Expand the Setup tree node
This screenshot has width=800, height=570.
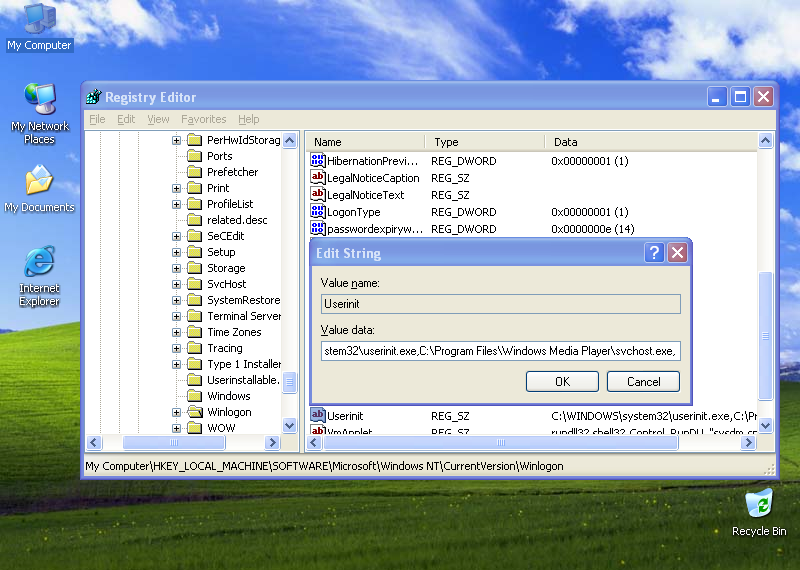[176, 253]
